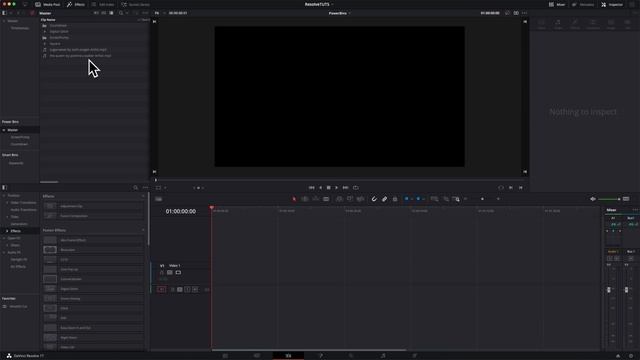The width and height of the screenshot is (640, 360).
Task: Play the timeline in reverse
Action: [320, 188]
